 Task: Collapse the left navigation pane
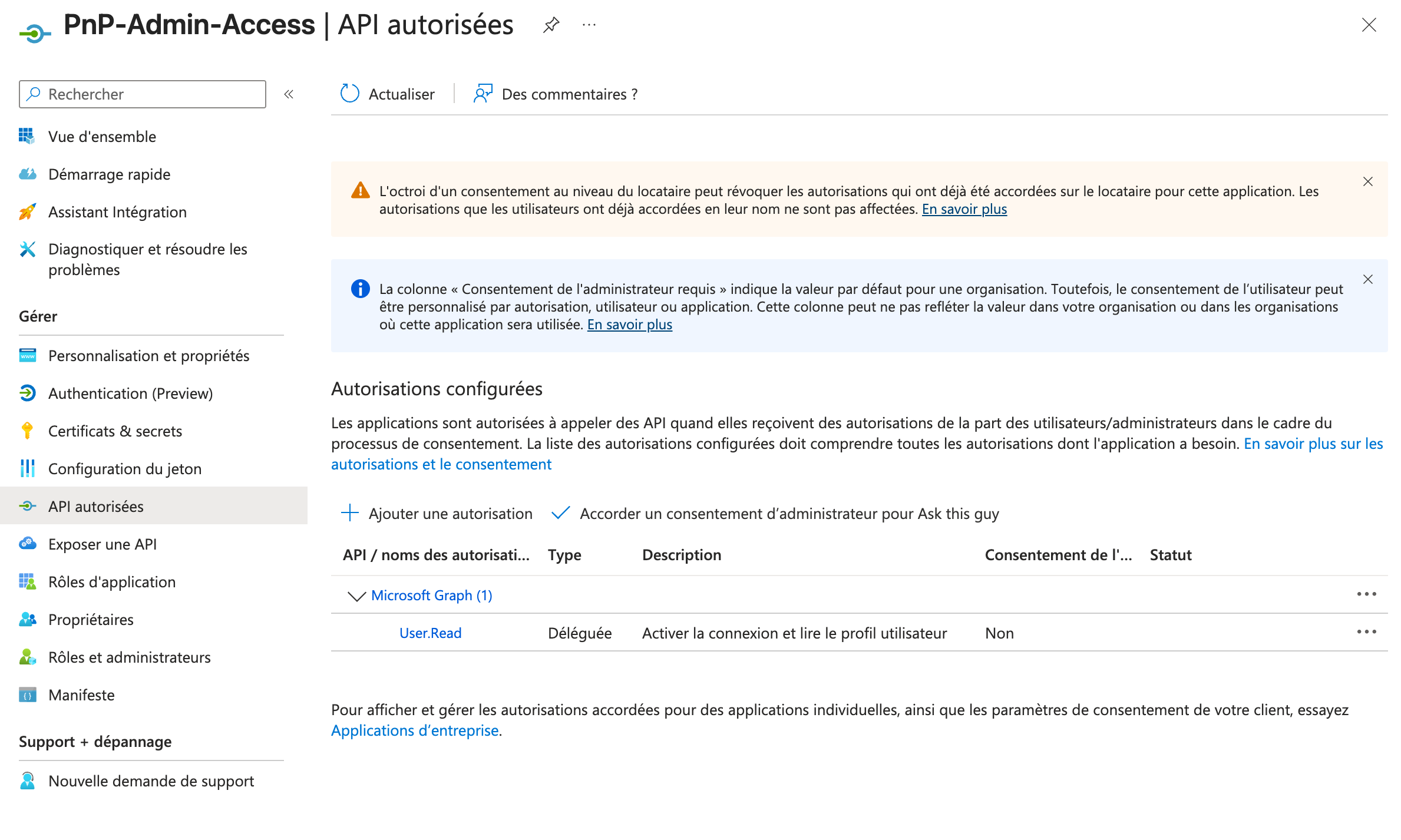tap(288, 94)
